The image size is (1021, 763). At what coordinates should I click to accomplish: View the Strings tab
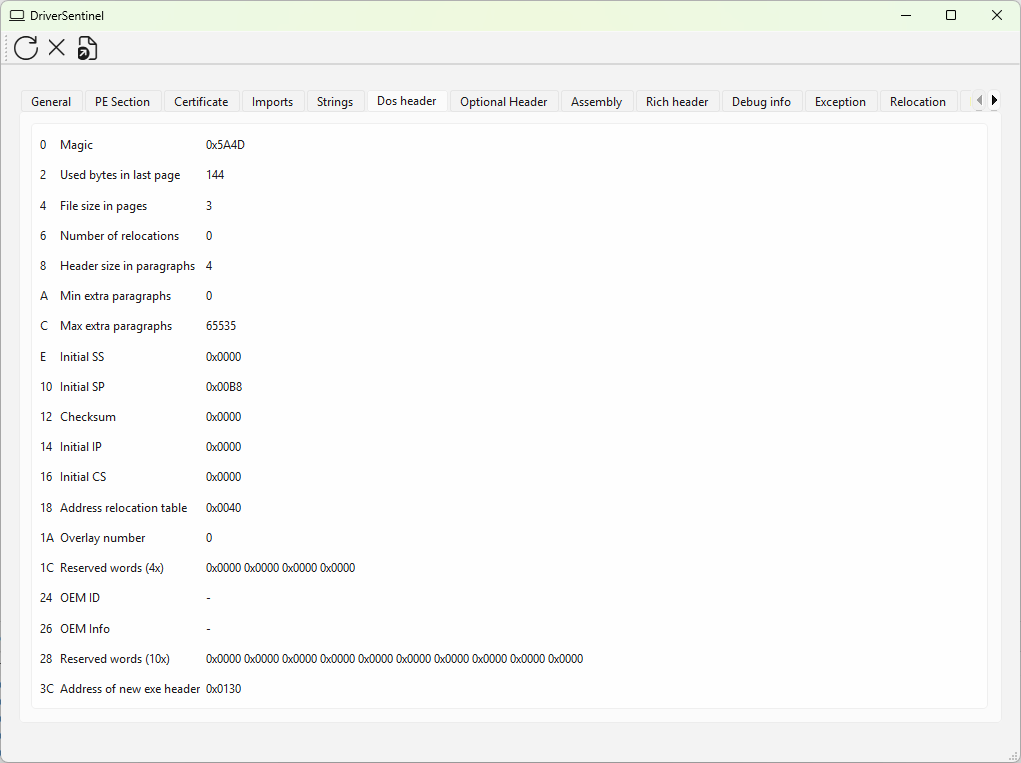click(335, 102)
